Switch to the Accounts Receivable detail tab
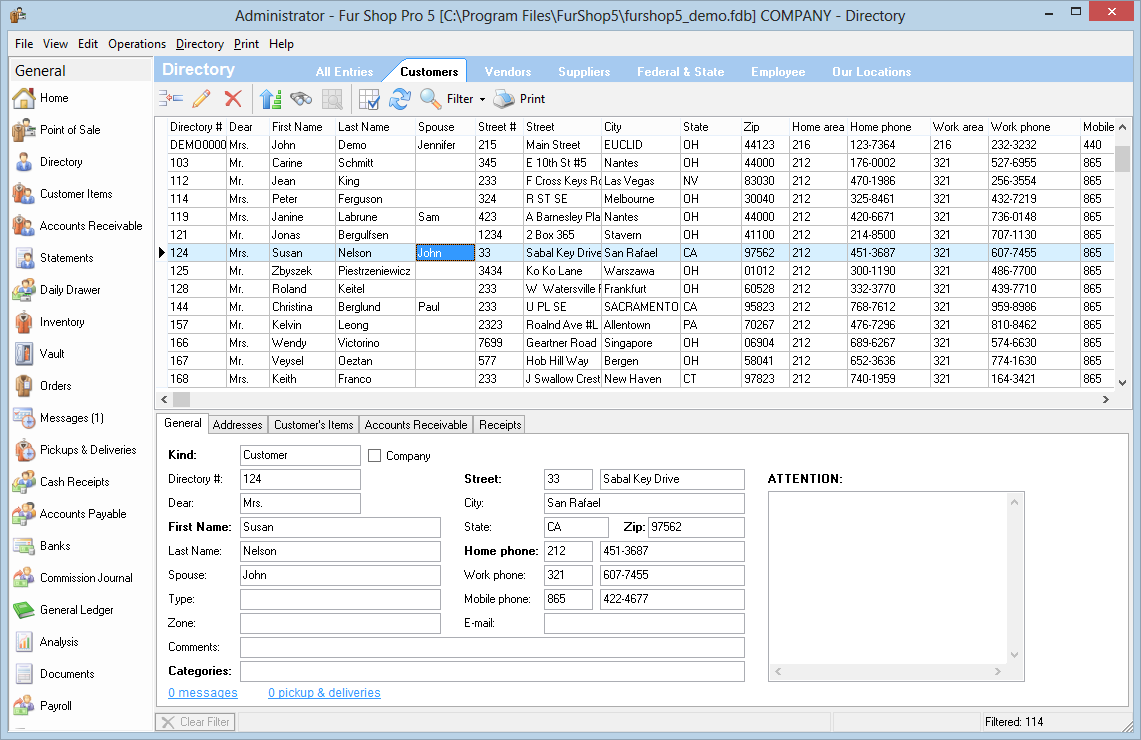The image size is (1141, 740). (416, 425)
